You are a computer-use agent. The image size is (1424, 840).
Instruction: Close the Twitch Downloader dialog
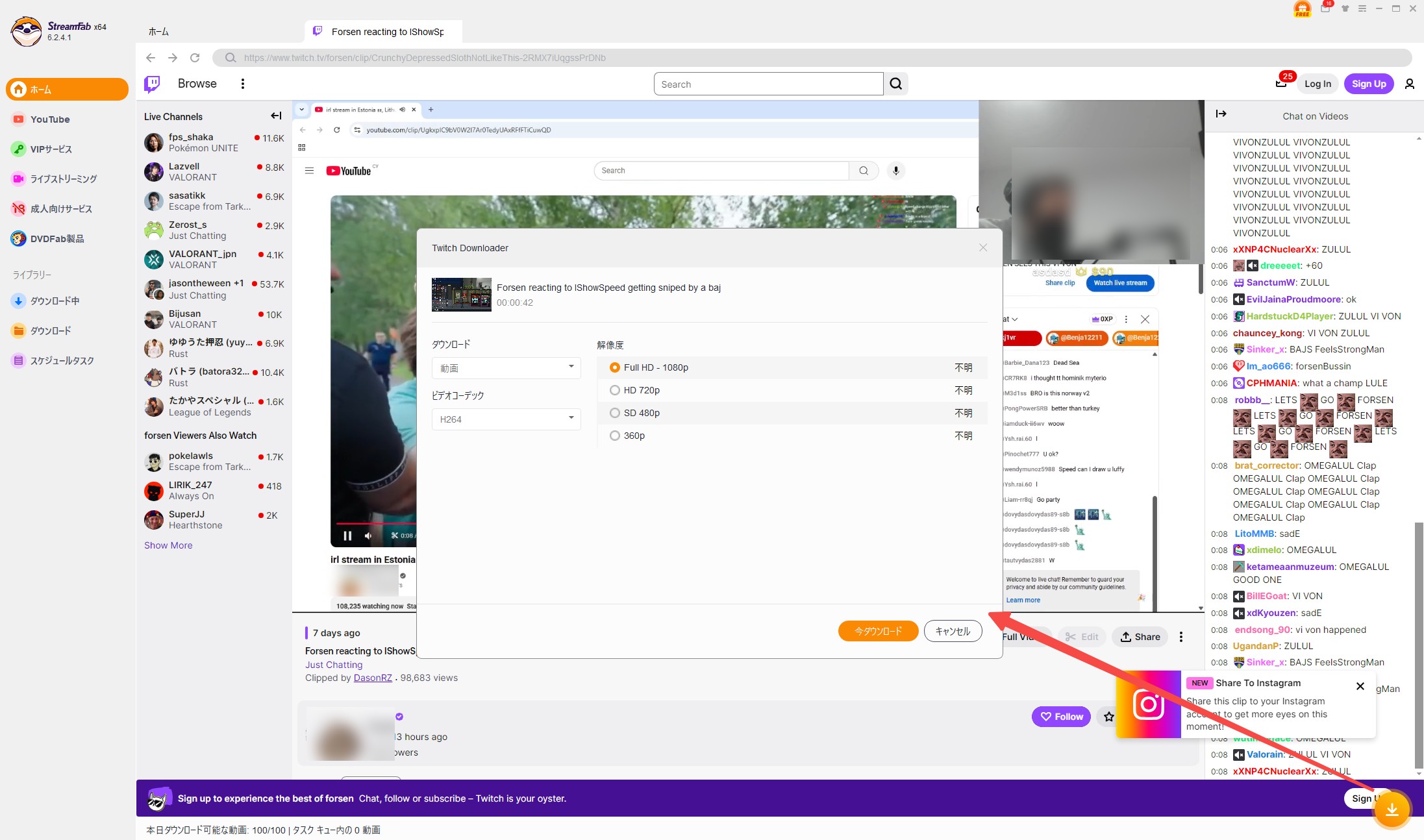pos(983,247)
